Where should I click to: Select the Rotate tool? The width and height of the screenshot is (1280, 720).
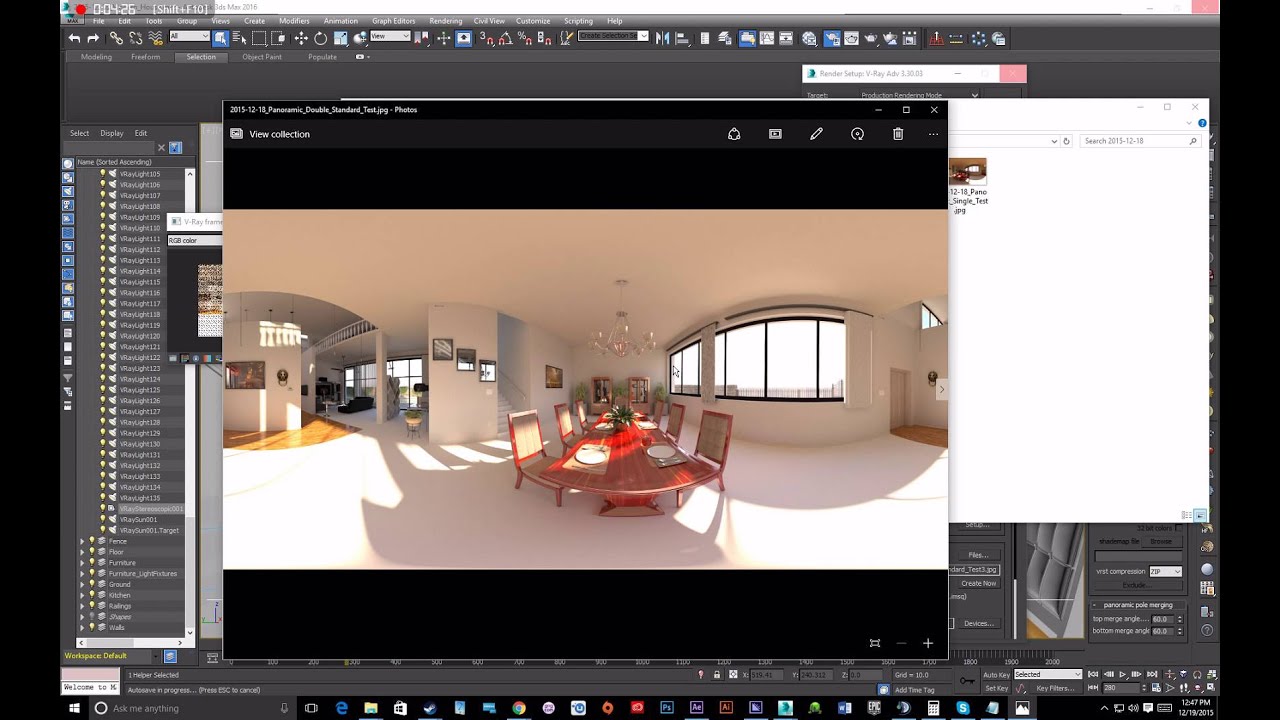pyautogui.click(x=320, y=38)
